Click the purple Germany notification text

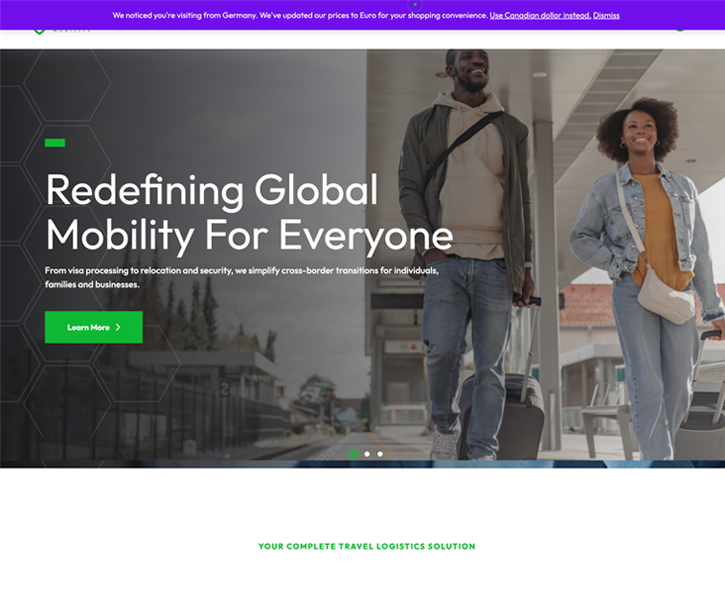coord(301,15)
